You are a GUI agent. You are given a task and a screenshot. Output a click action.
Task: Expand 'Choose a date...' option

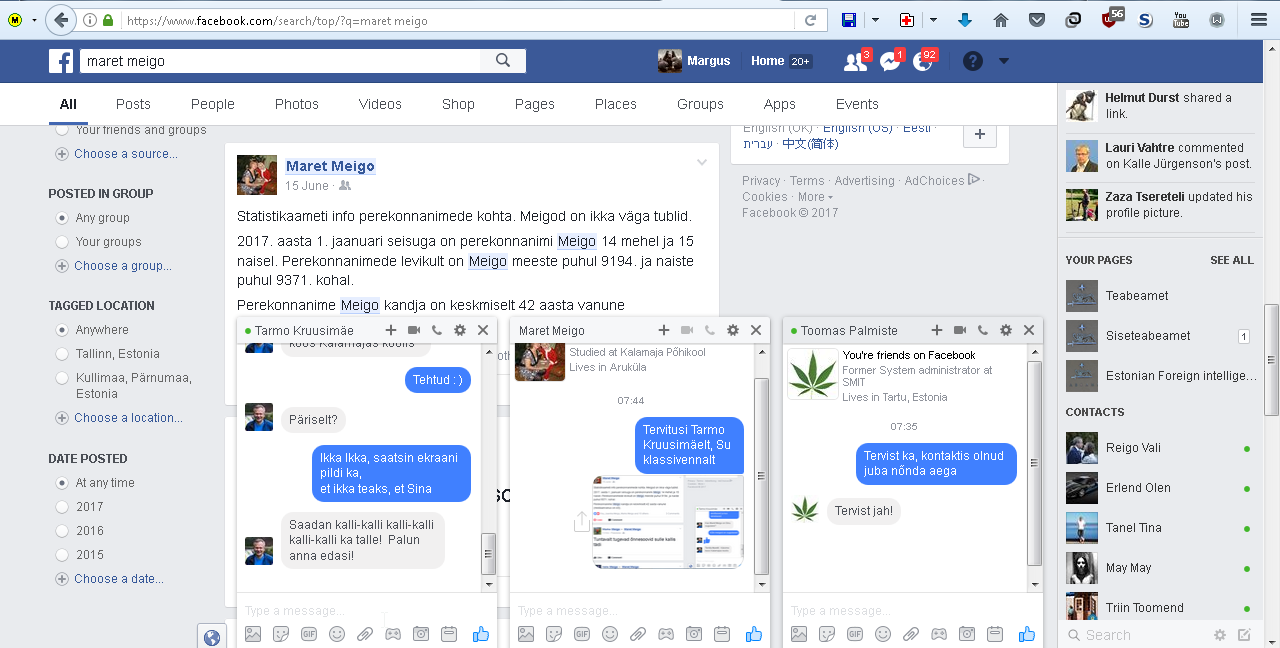[110, 579]
